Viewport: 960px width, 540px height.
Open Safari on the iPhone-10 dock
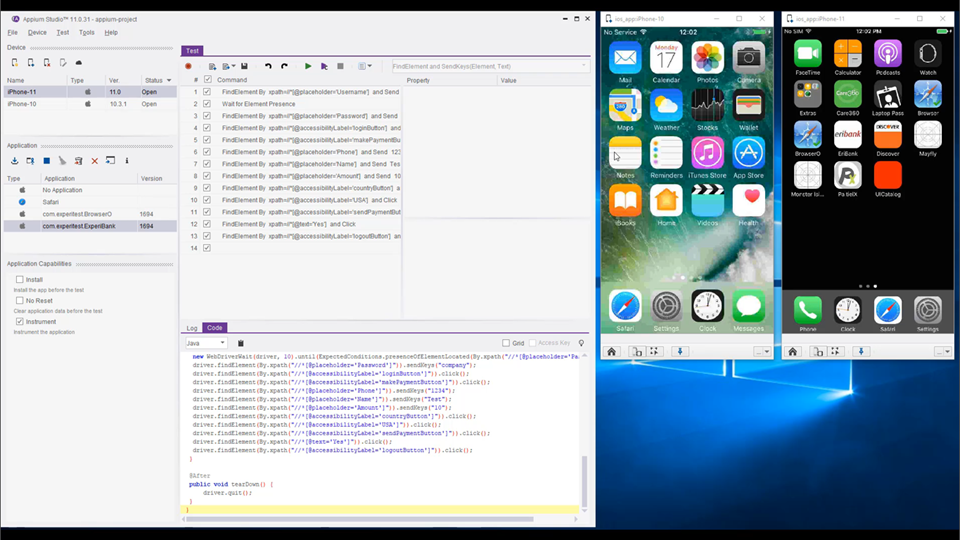(x=624, y=306)
